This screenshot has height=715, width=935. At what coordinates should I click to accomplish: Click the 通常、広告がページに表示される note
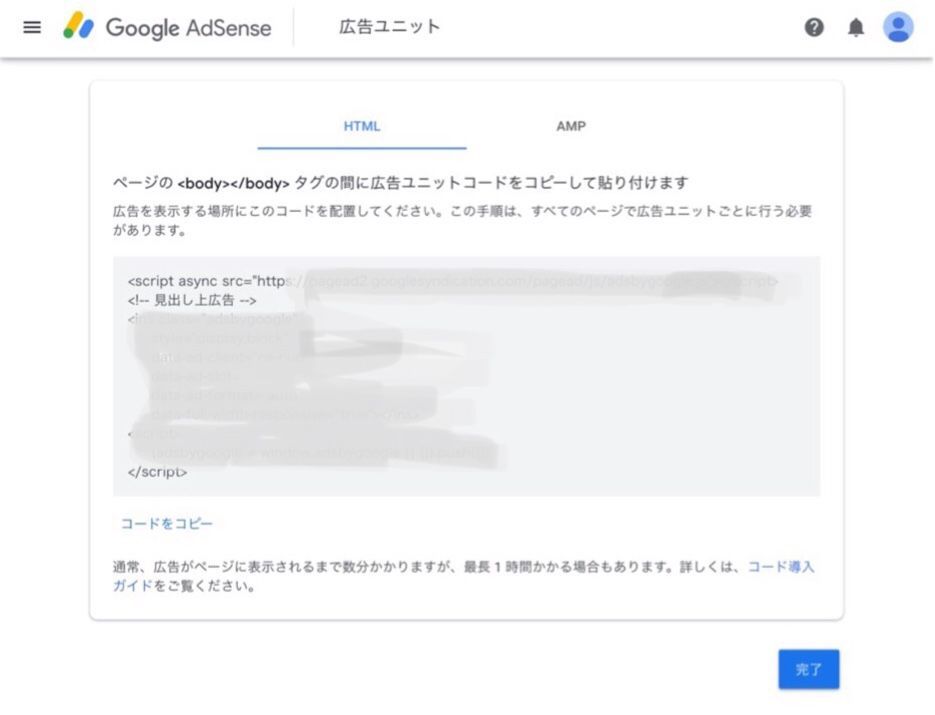click(x=463, y=576)
